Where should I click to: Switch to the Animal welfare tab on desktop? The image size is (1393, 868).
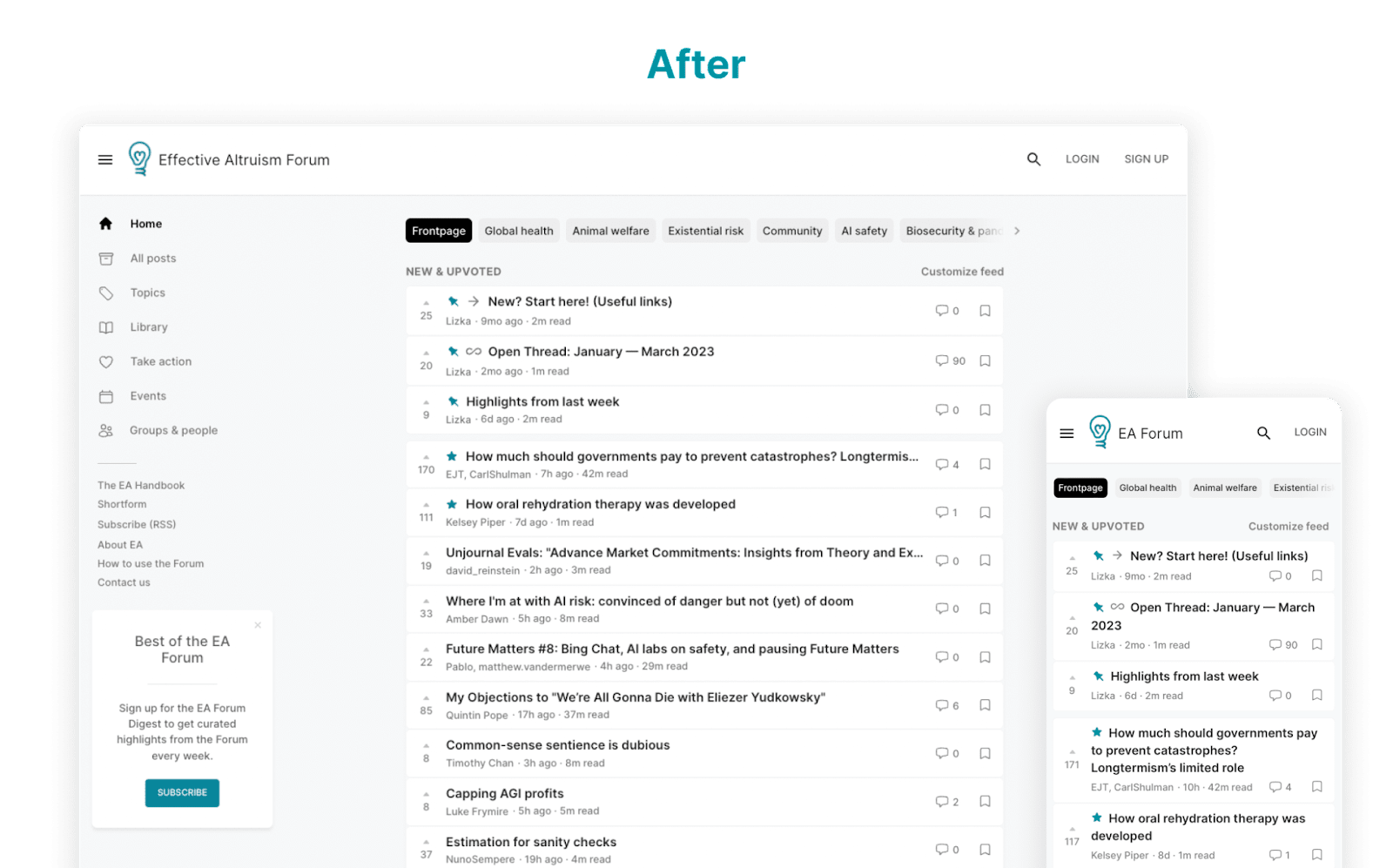click(610, 231)
